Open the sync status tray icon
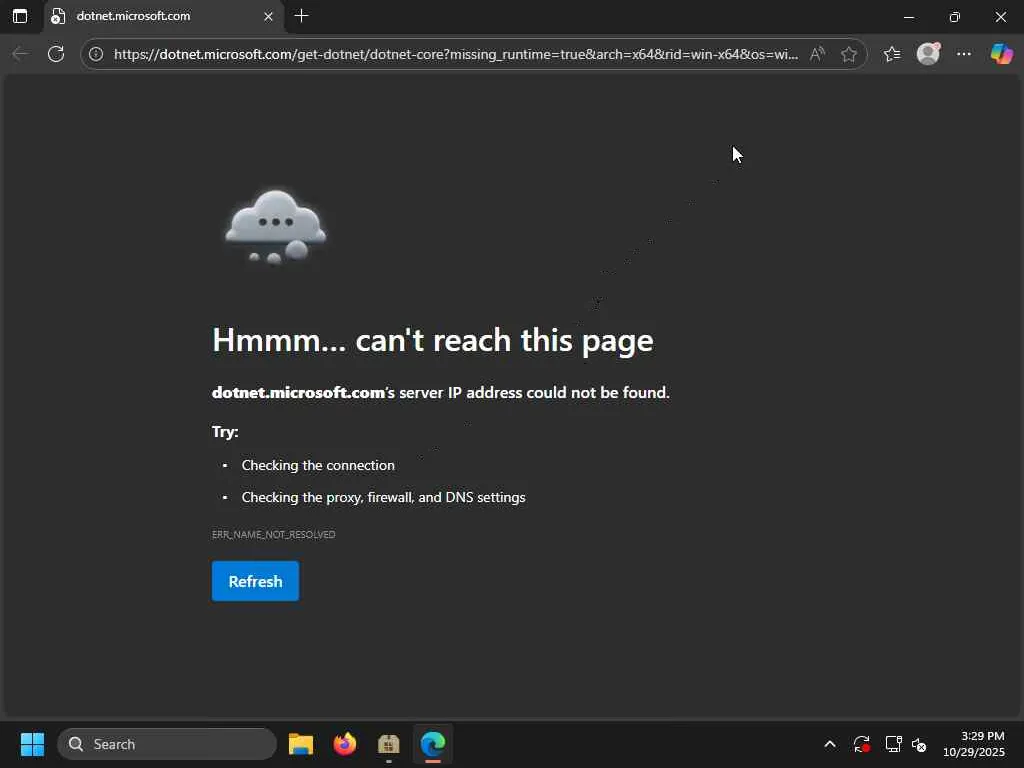This screenshot has height=768, width=1024. 861,744
